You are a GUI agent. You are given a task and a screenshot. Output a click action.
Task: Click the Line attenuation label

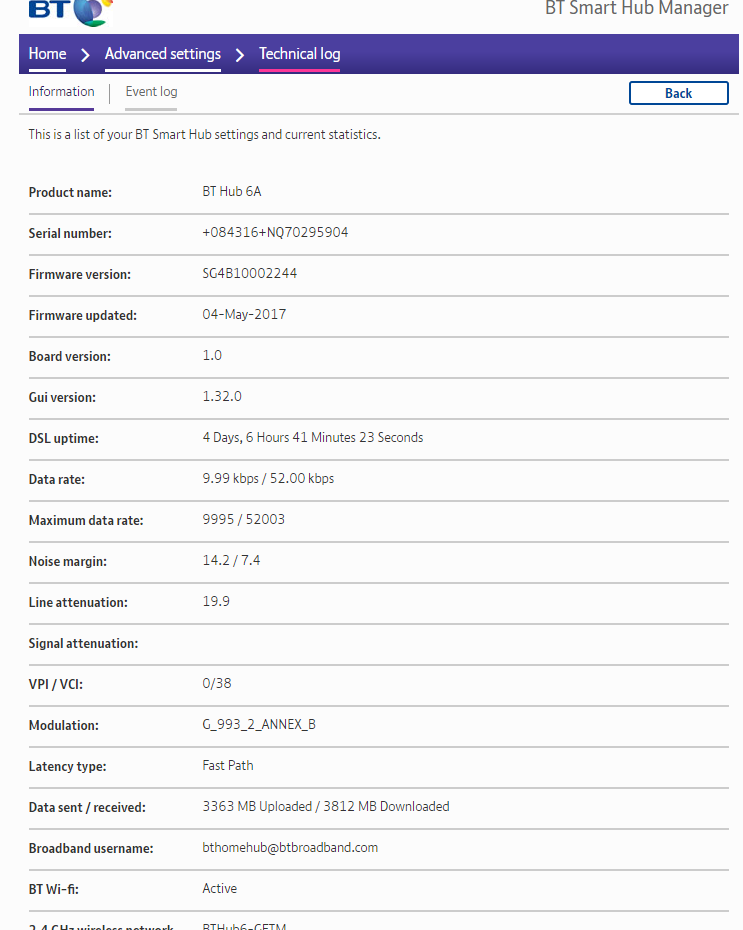pos(78,603)
